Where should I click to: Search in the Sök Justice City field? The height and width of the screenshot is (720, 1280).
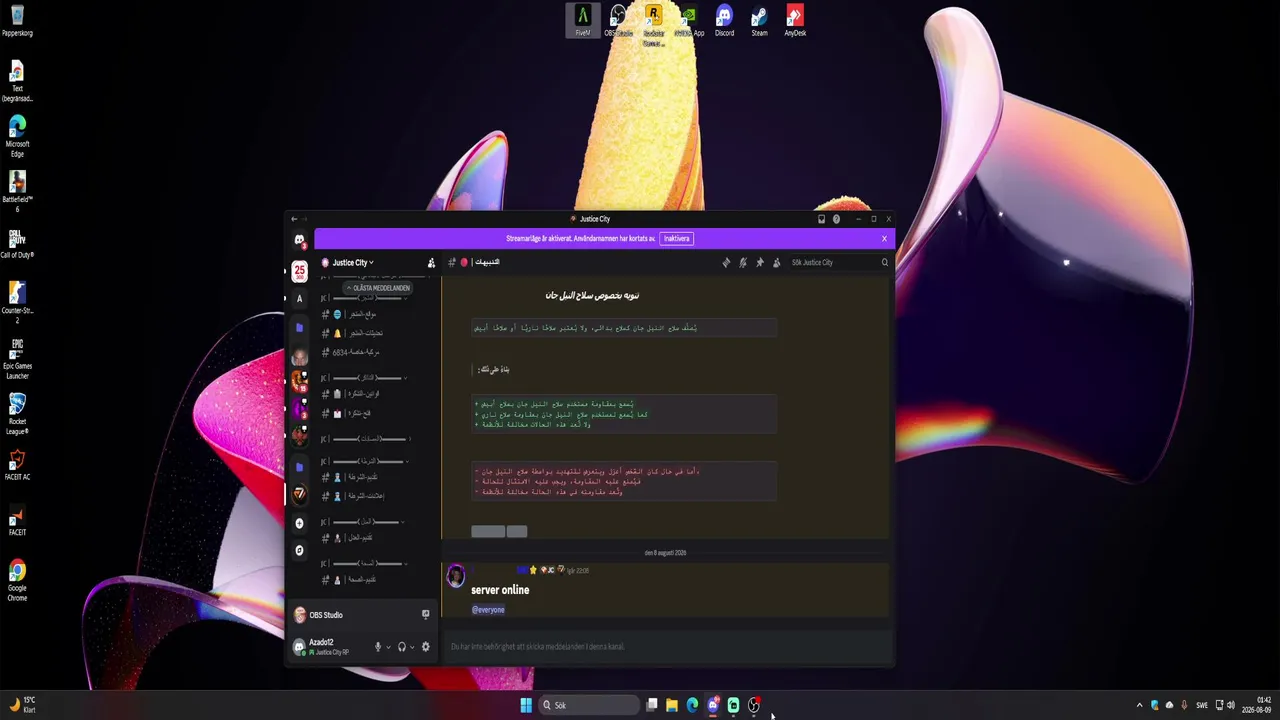[839, 263]
